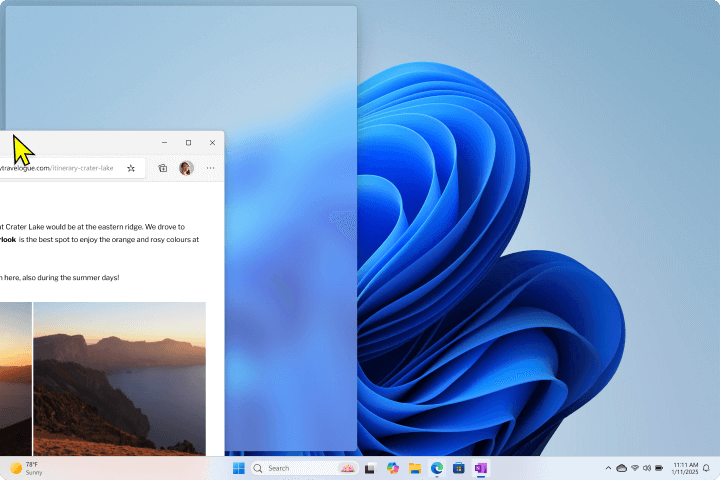This screenshot has height=480, width=720.
Task: Open the weather widget showing 78°F Sunny
Action: [27, 468]
